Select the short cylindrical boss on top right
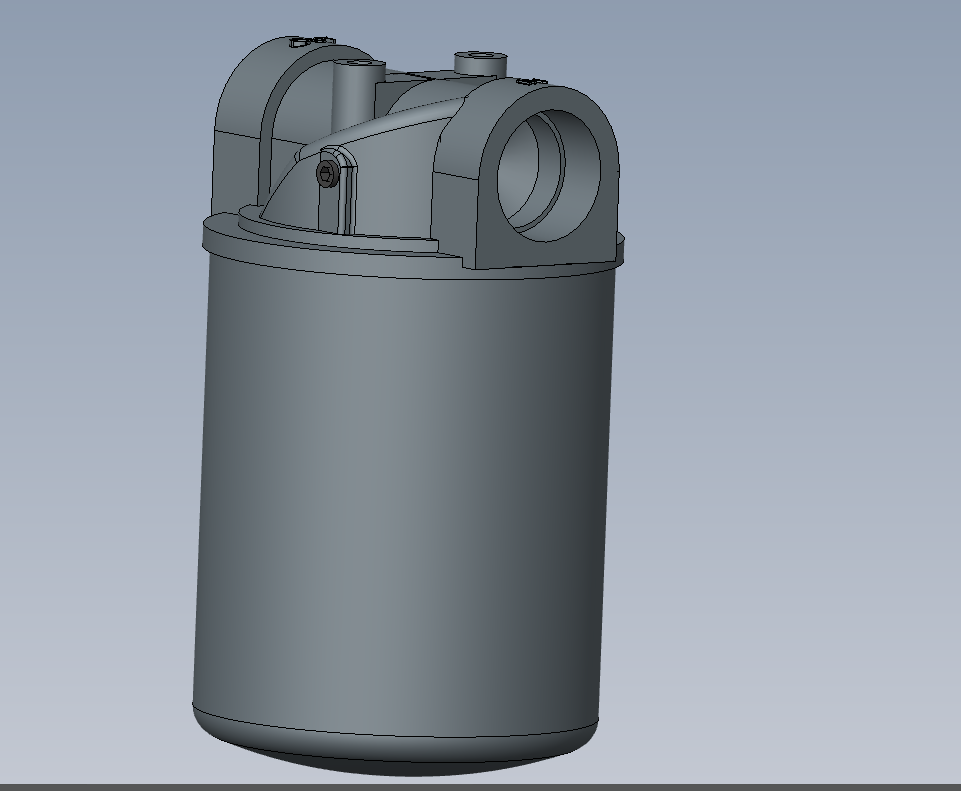Image resolution: width=961 pixels, height=791 pixels. (x=481, y=63)
